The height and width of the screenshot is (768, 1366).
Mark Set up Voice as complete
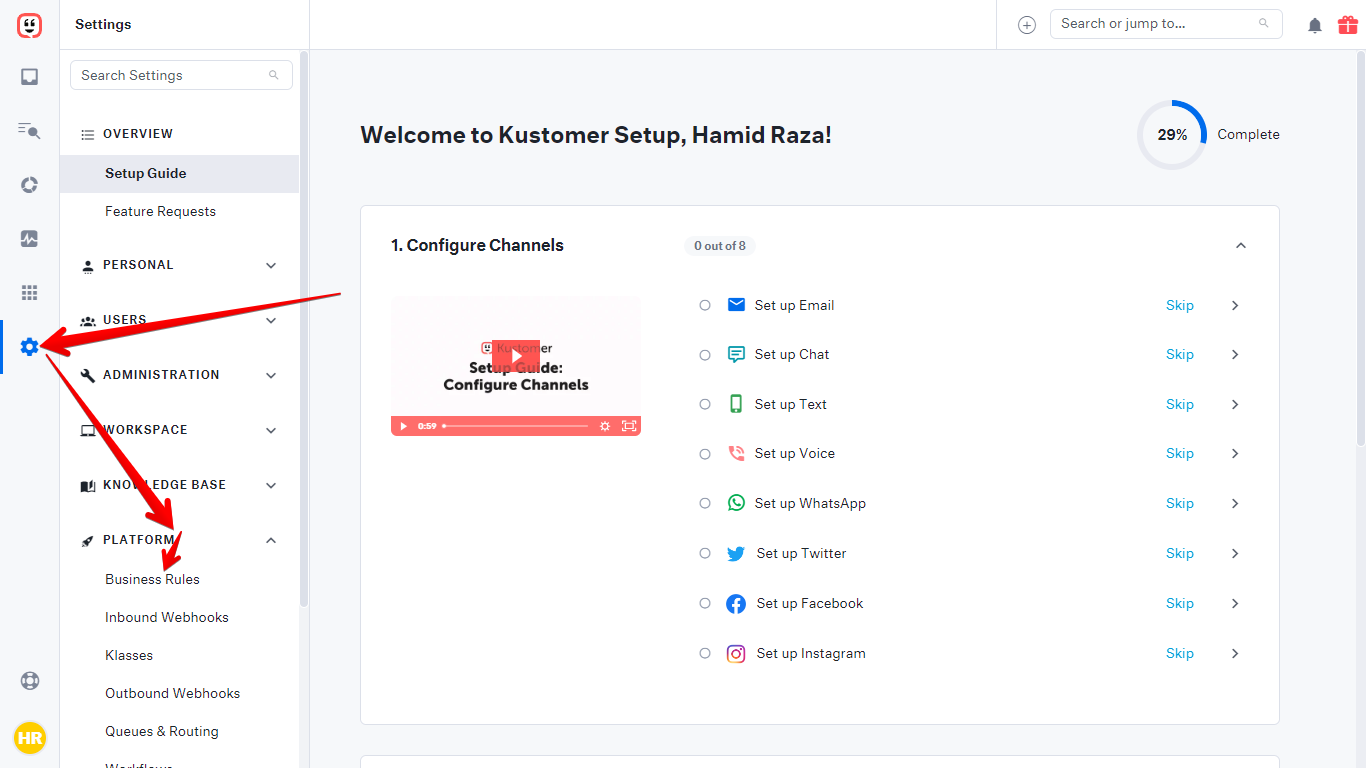coord(705,454)
